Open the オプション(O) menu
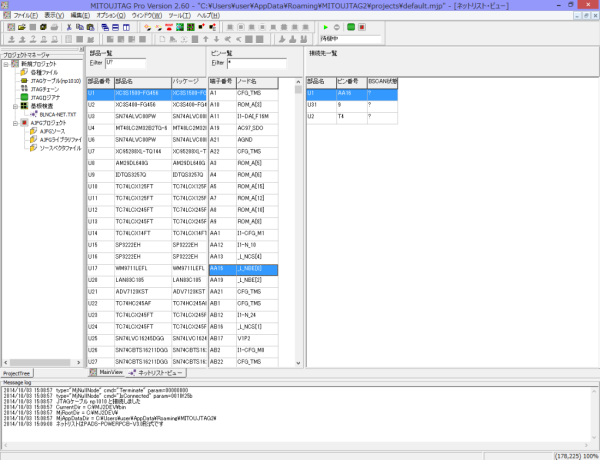 click(x=109, y=16)
